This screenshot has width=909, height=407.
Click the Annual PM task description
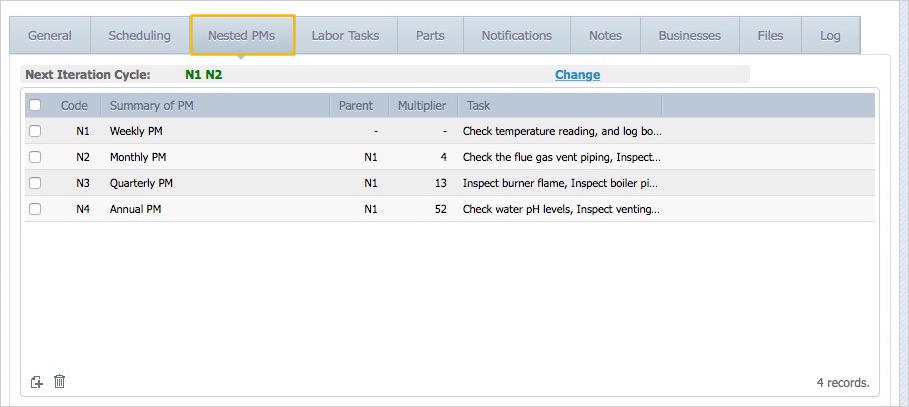(x=561, y=209)
